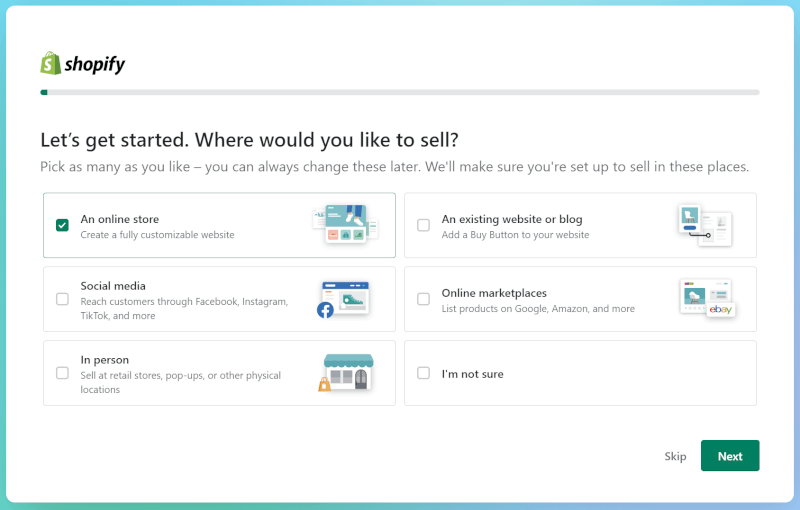Image resolution: width=800 pixels, height=510 pixels.
Task: Click the retail storefront illustration
Action: (x=346, y=373)
